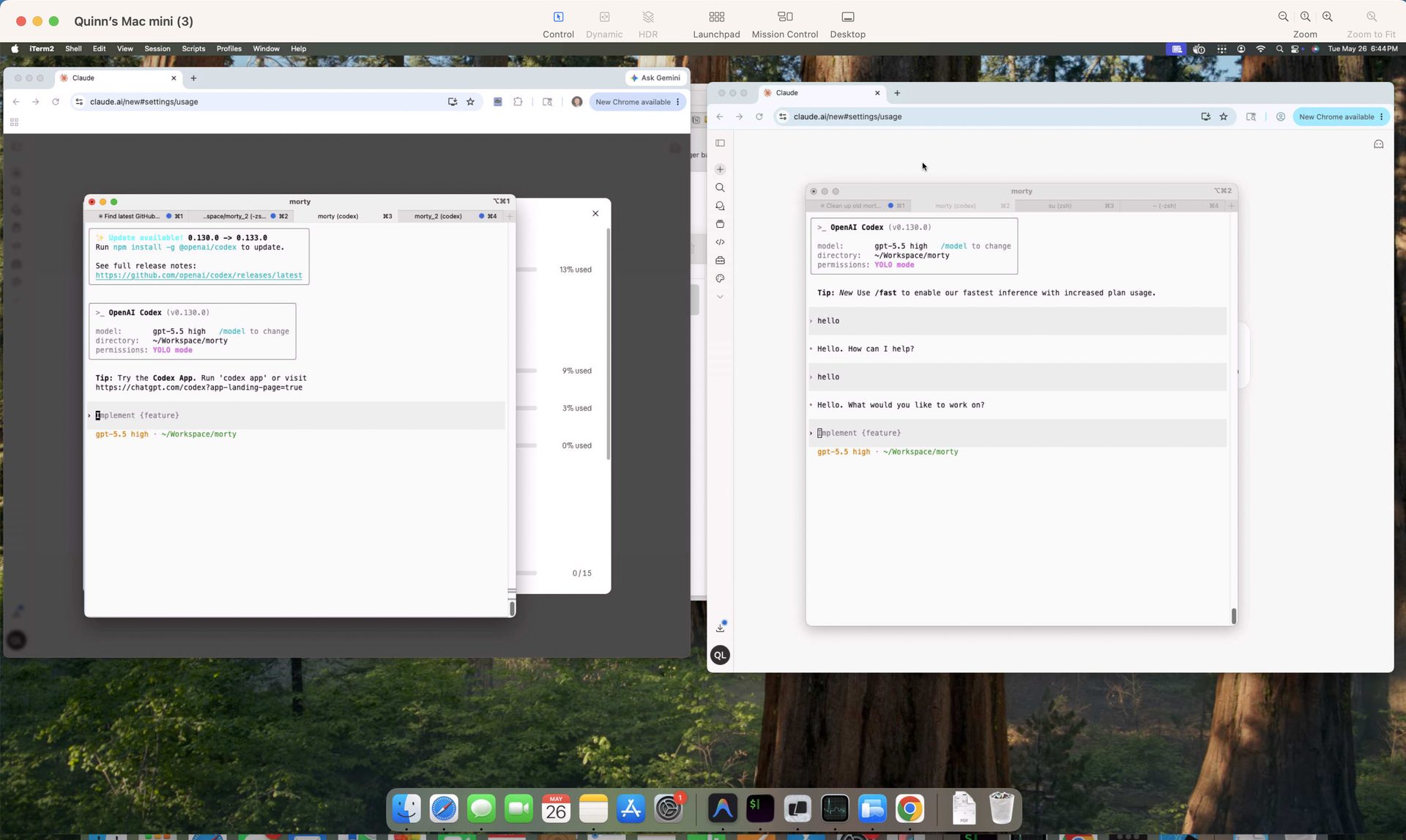The image size is (1406, 840).
Task: Open the Profiles menu in the menu bar
Action: click(228, 49)
